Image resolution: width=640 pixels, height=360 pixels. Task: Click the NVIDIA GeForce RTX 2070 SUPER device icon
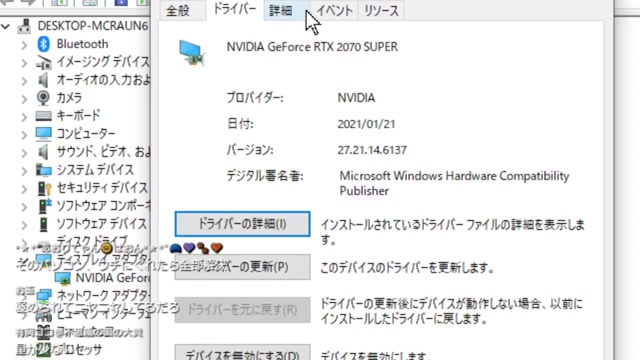[191, 53]
